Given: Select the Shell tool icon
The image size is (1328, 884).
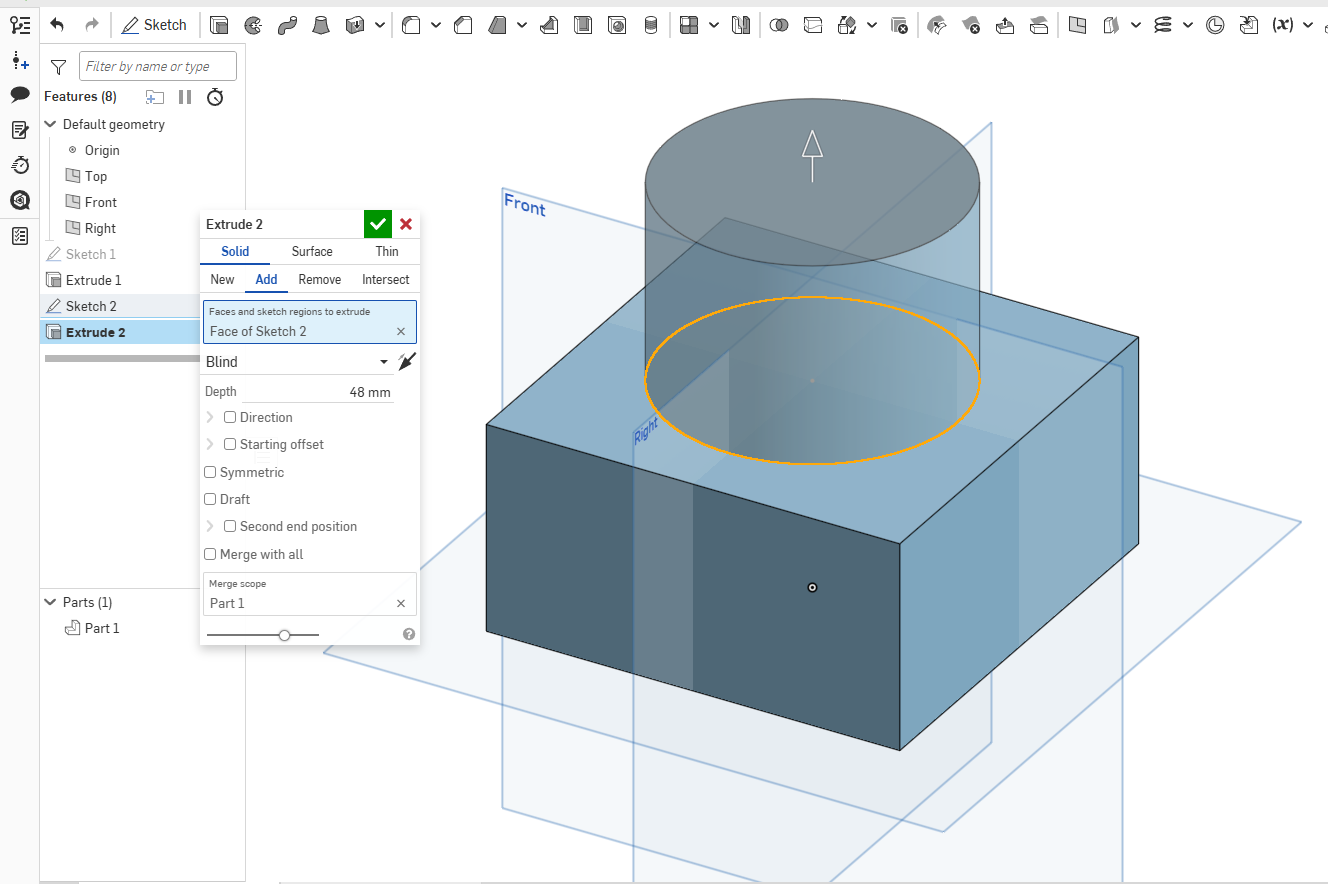Looking at the screenshot, I should (x=583, y=25).
